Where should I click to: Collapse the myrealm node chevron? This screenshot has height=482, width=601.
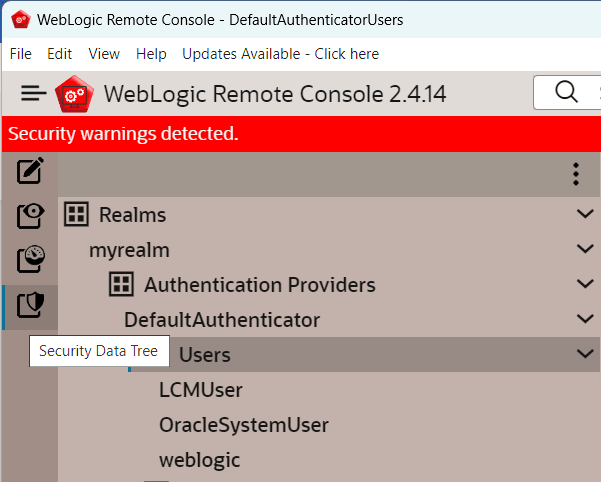[x=585, y=249]
